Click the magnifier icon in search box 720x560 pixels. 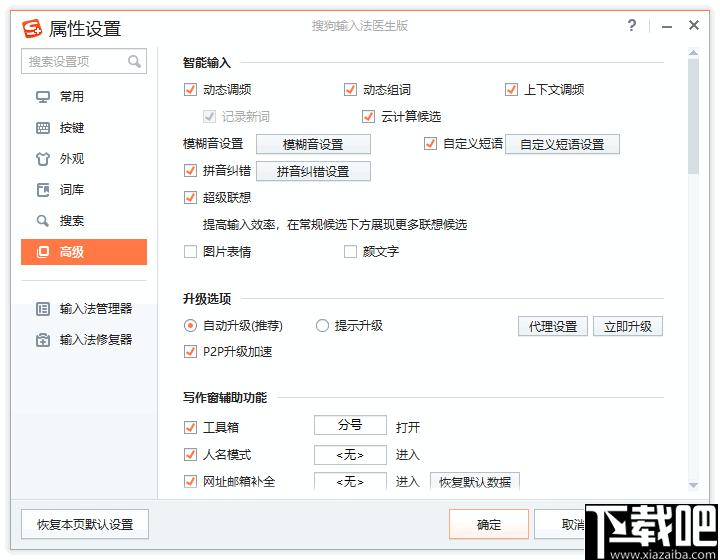pos(134,61)
